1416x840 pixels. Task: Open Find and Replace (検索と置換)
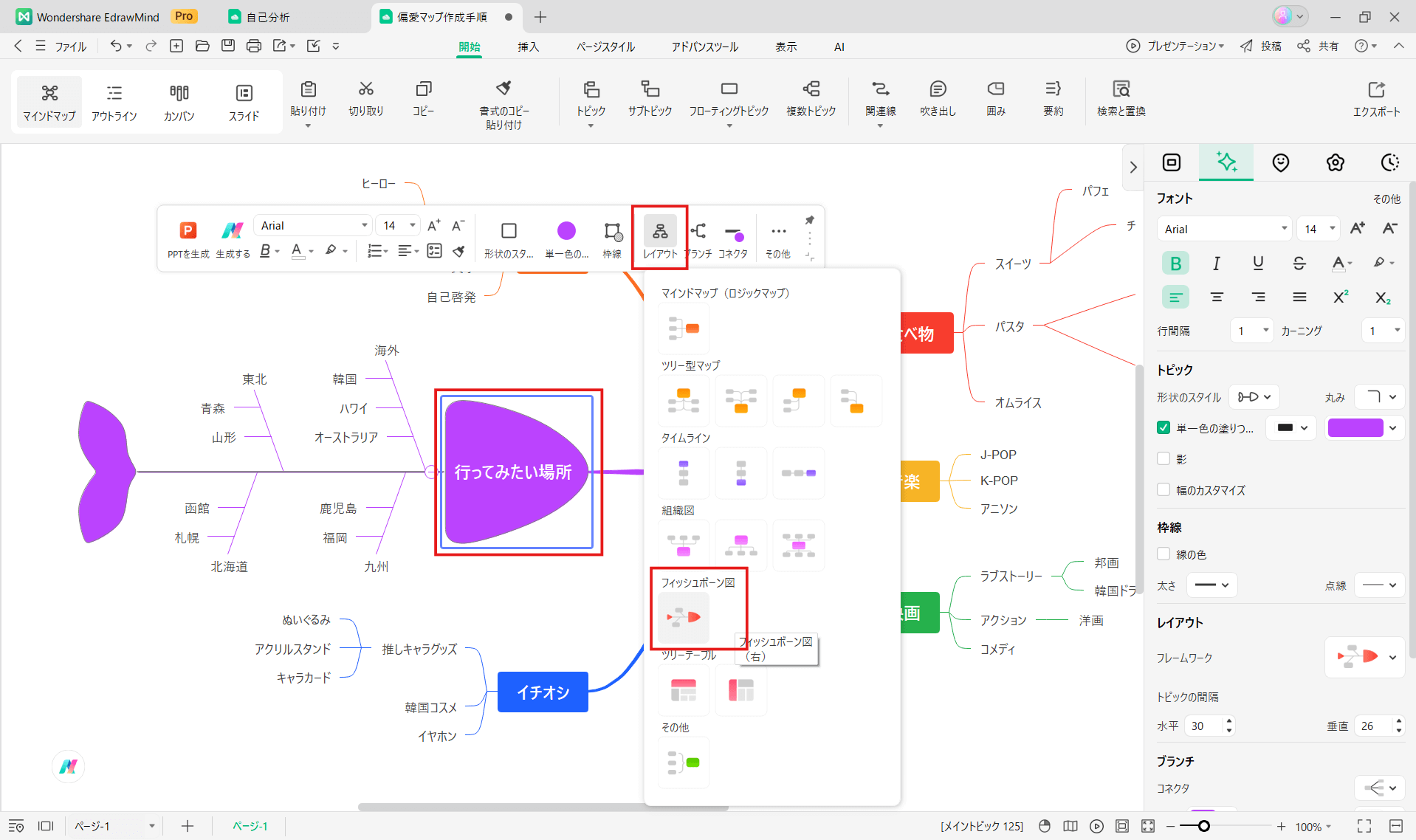[1121, 98]
